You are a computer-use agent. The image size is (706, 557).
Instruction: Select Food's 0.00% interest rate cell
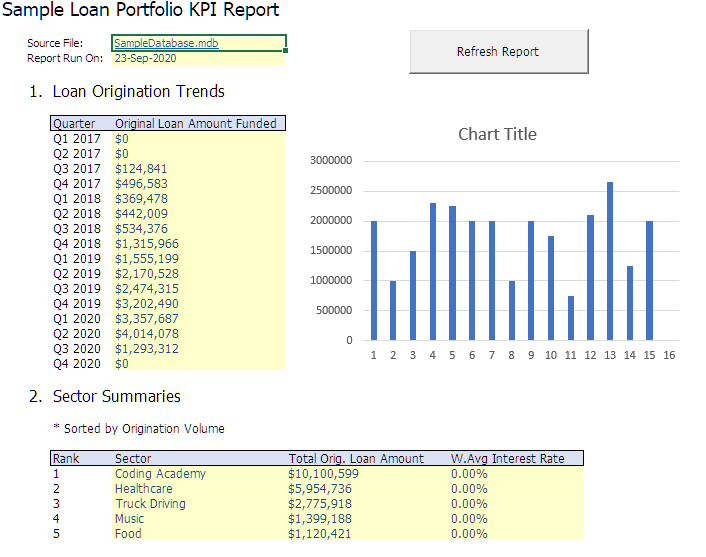469,534
